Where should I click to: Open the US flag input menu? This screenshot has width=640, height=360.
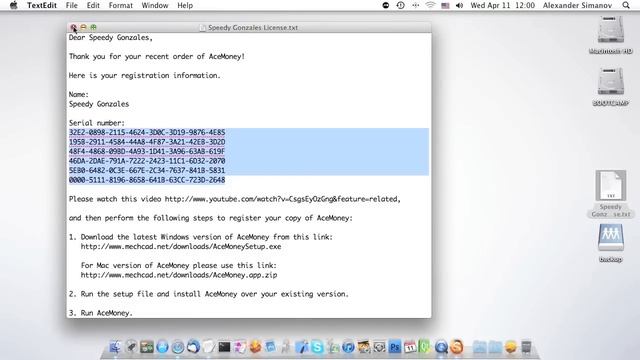[445, 5]
